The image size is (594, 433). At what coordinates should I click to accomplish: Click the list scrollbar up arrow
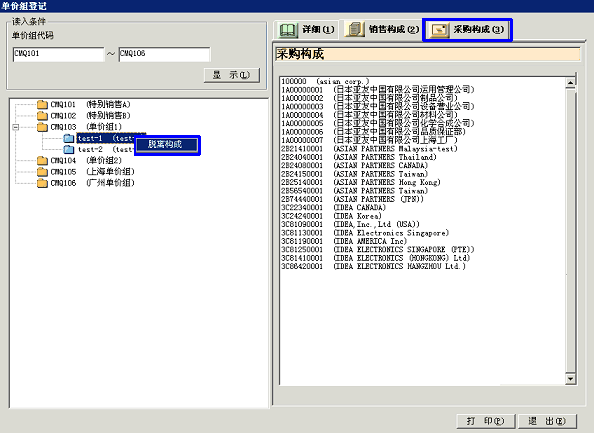click(571, 82)
